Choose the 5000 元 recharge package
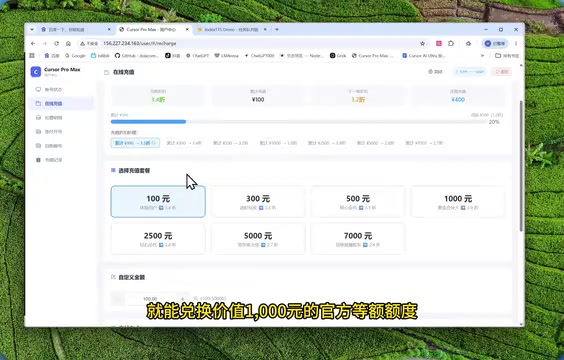 (x=258, y=239)
